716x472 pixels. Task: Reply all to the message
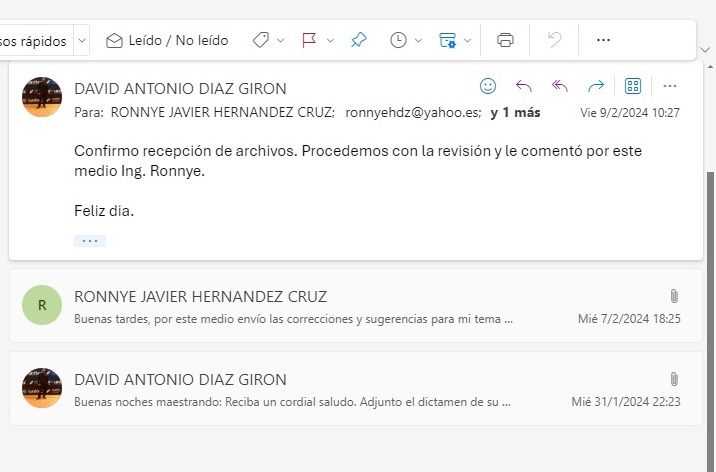[560, 86]
